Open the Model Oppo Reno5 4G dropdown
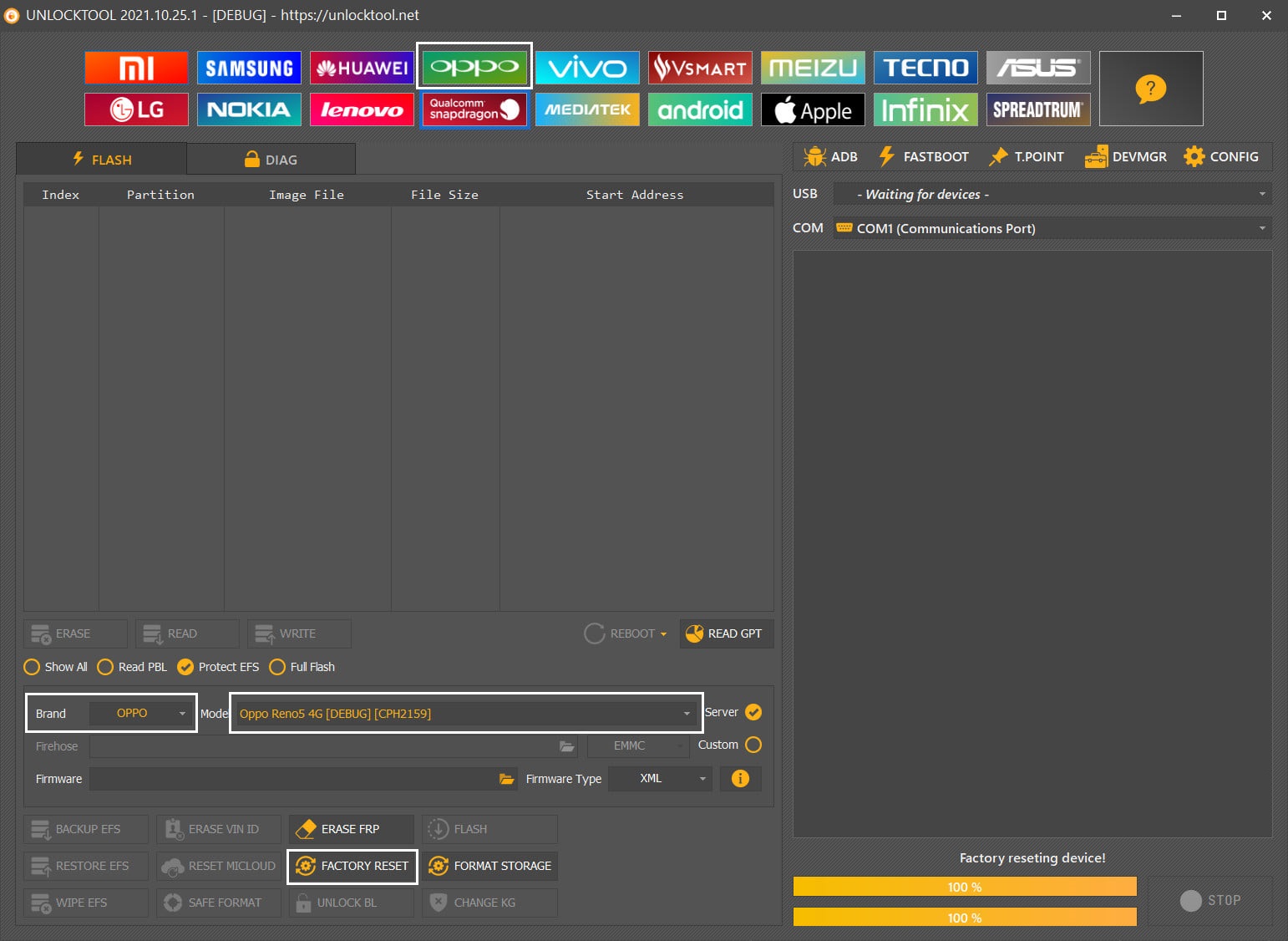1288x941 pixels. tap(464, 713)
